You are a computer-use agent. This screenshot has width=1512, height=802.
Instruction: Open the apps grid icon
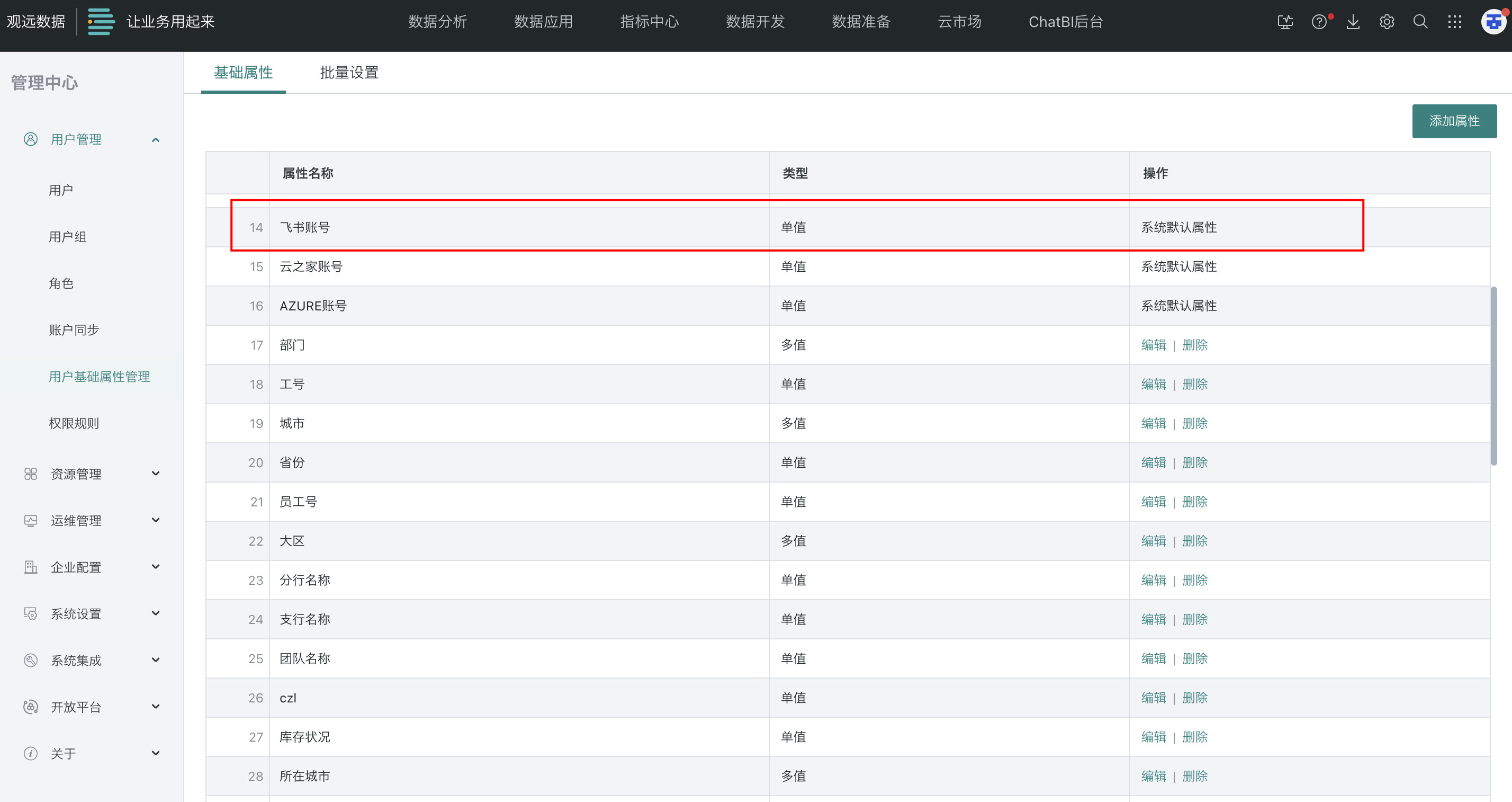pyautogui.click(x=1454, y=22)
